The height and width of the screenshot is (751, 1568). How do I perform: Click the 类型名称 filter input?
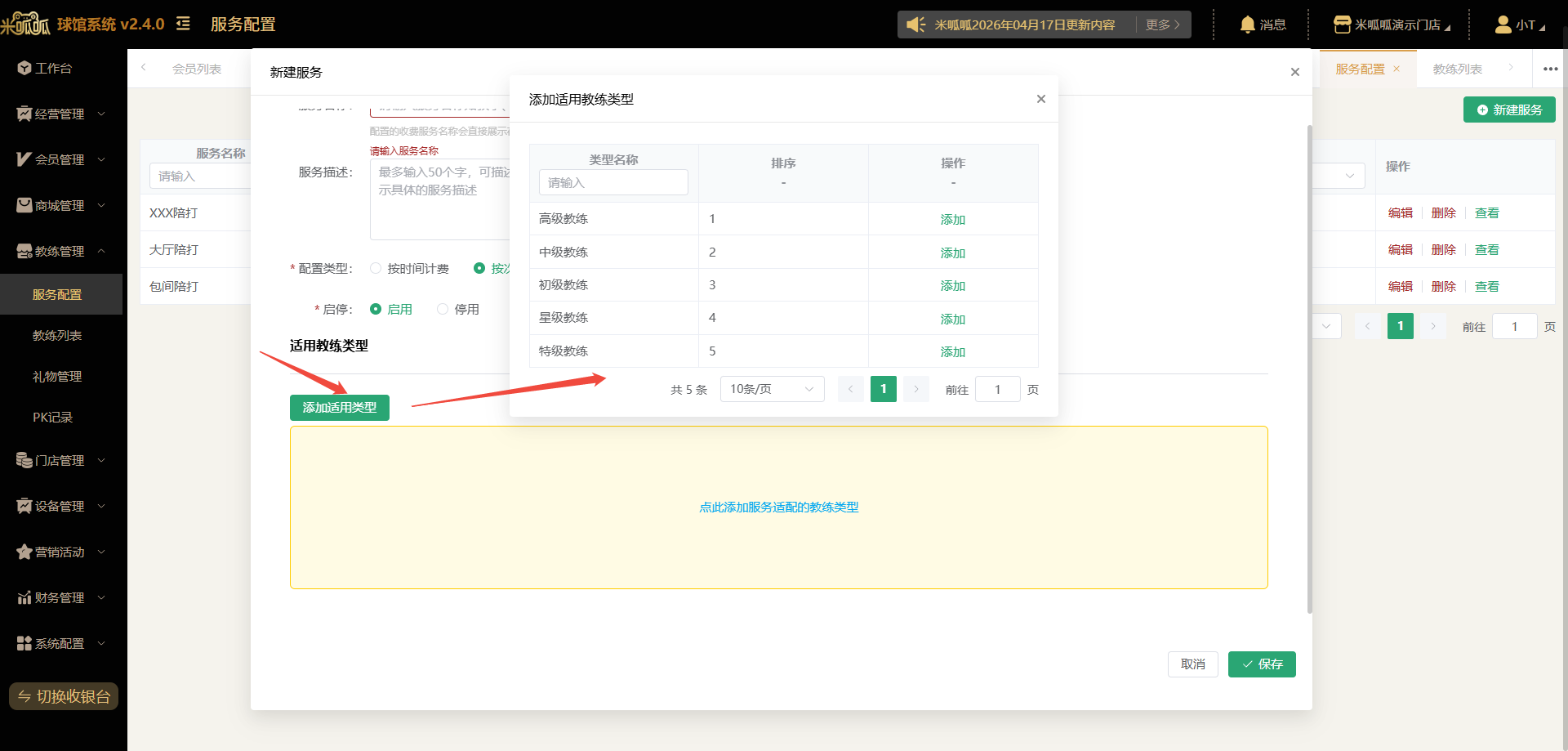[x=613, y=182]
